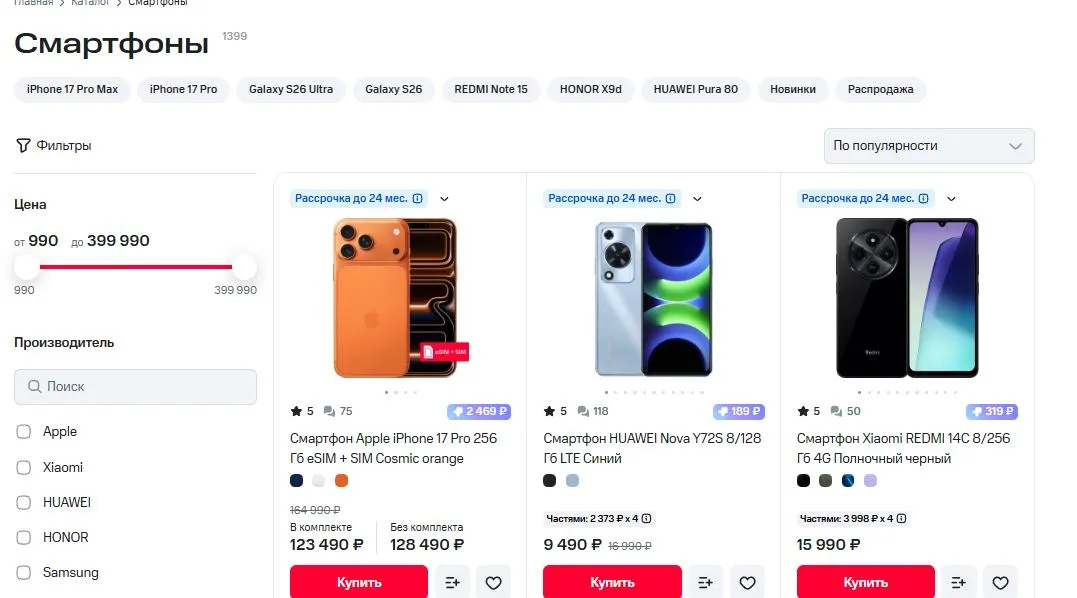Click info icon on iPhone Рассрочка badge
Viewport: 1077px width, 598px height.
(418, 198)
